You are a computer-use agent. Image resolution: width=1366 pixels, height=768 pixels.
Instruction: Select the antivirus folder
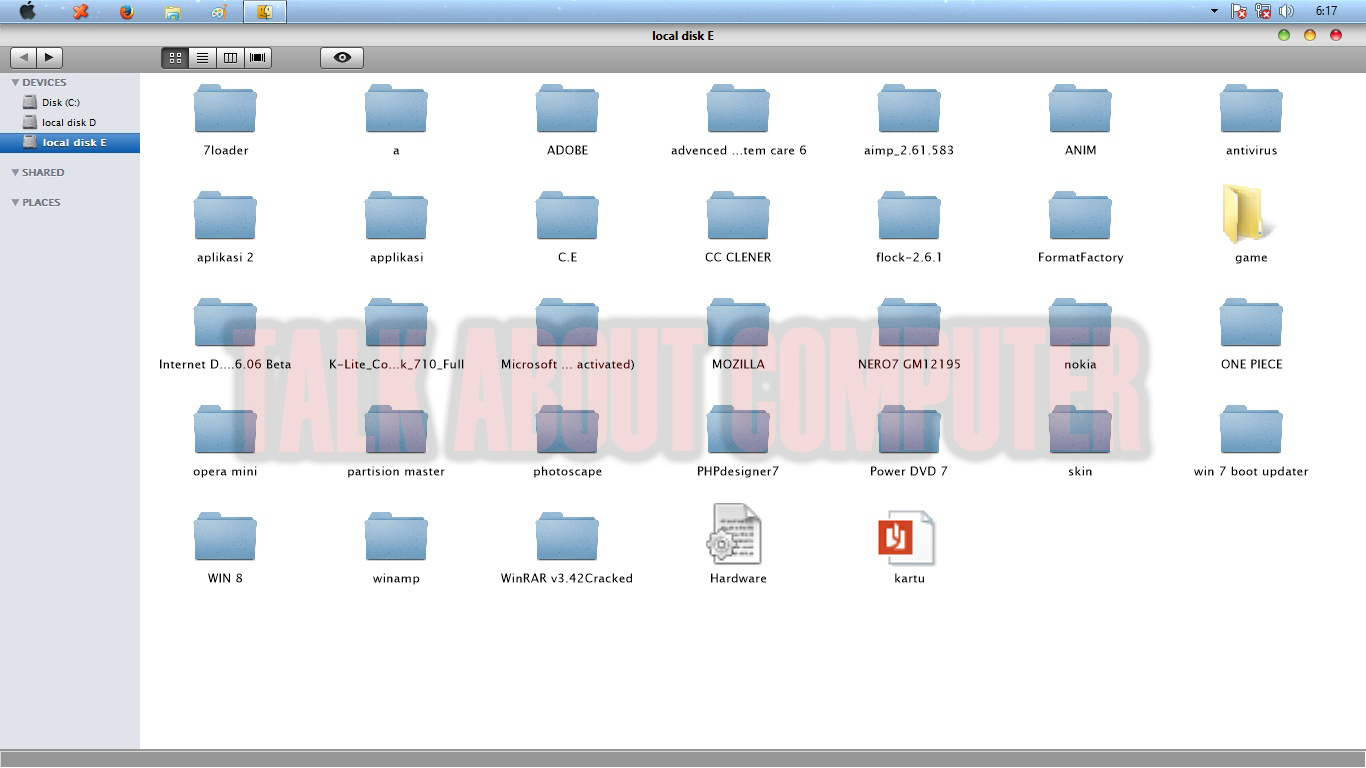[x=1251, y=120]
